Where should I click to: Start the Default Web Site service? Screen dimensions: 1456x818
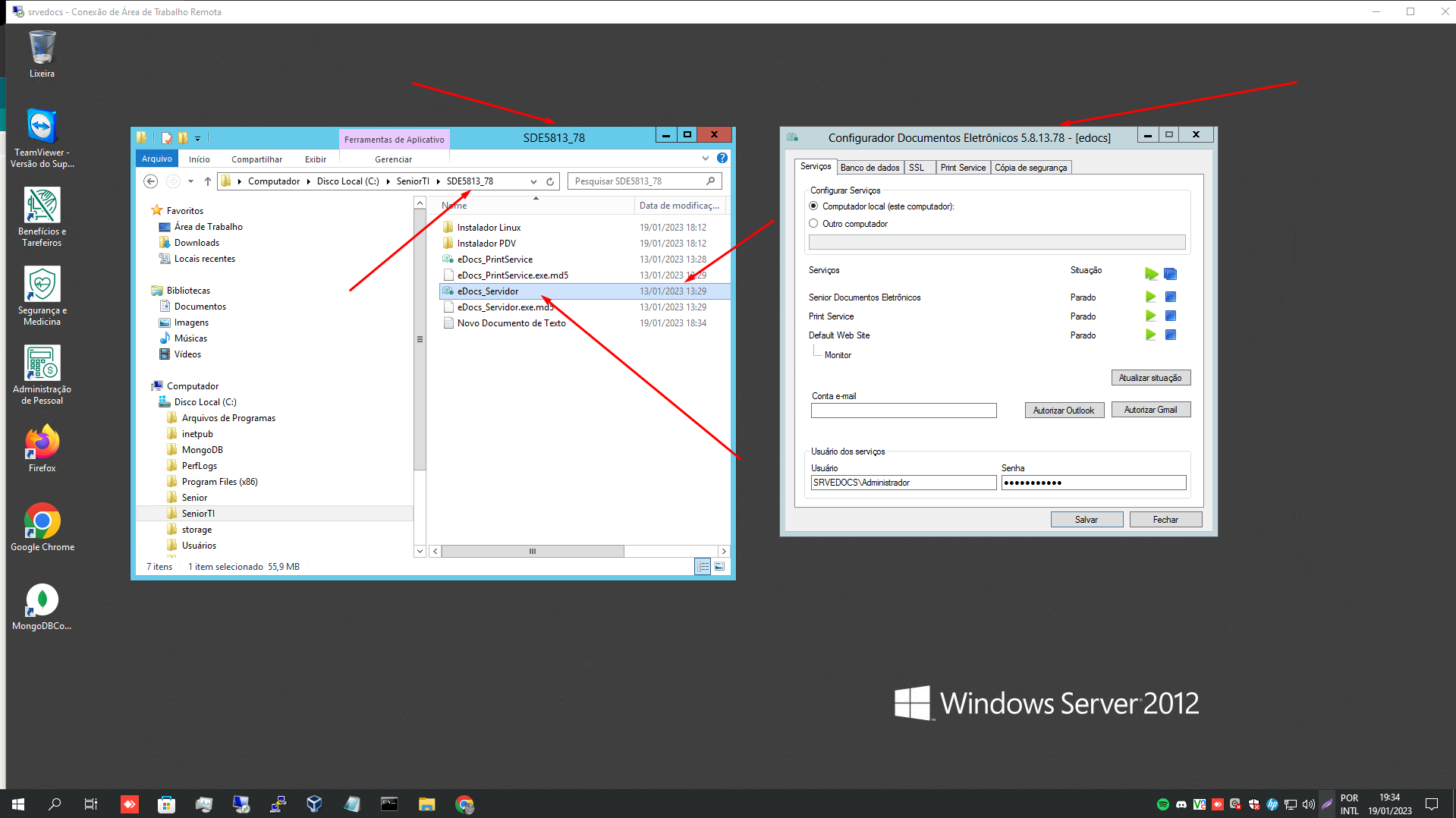point(1151,335)
